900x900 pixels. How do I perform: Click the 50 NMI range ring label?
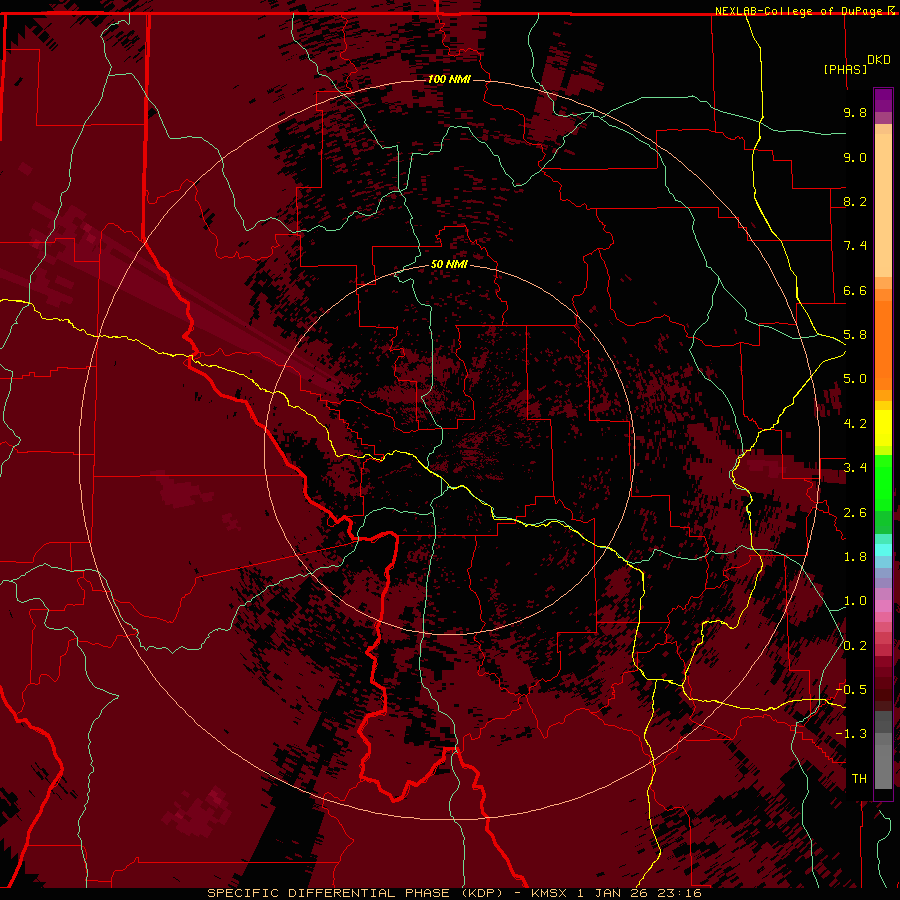[x=449, y=264]
